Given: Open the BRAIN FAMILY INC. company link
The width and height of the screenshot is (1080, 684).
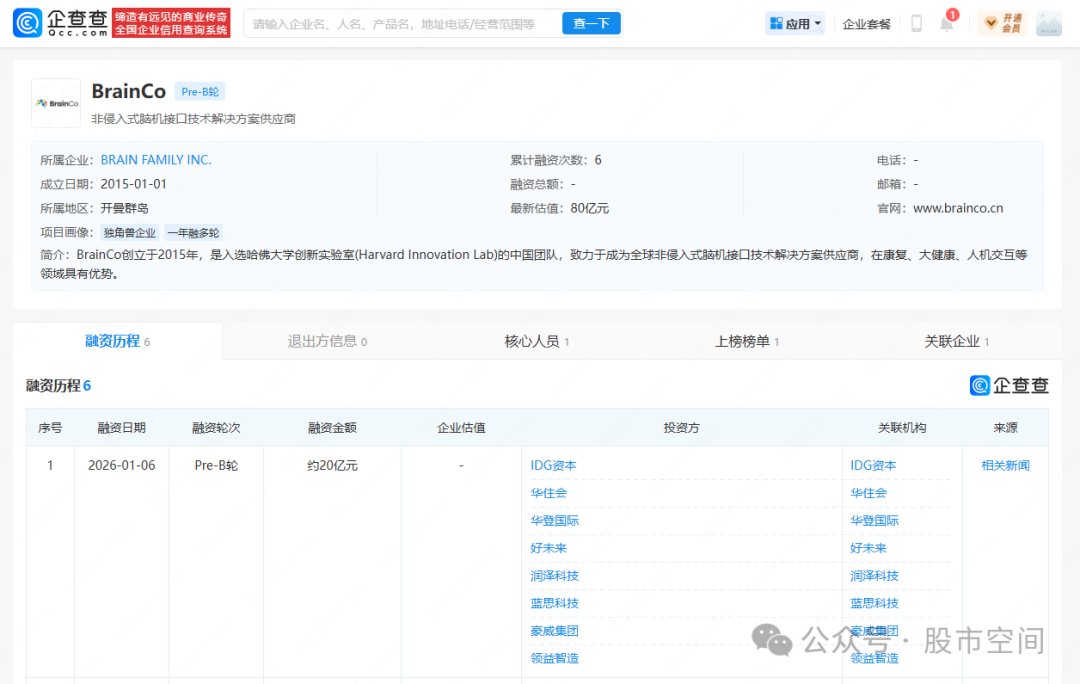Looking at the screenshot, I should click(156, 160).
